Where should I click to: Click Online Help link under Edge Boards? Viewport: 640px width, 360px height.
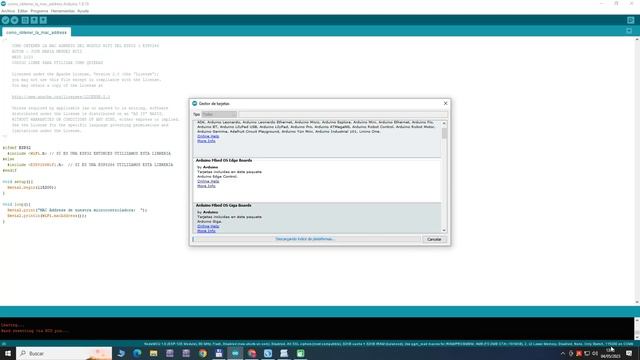(x=208, y=181)
